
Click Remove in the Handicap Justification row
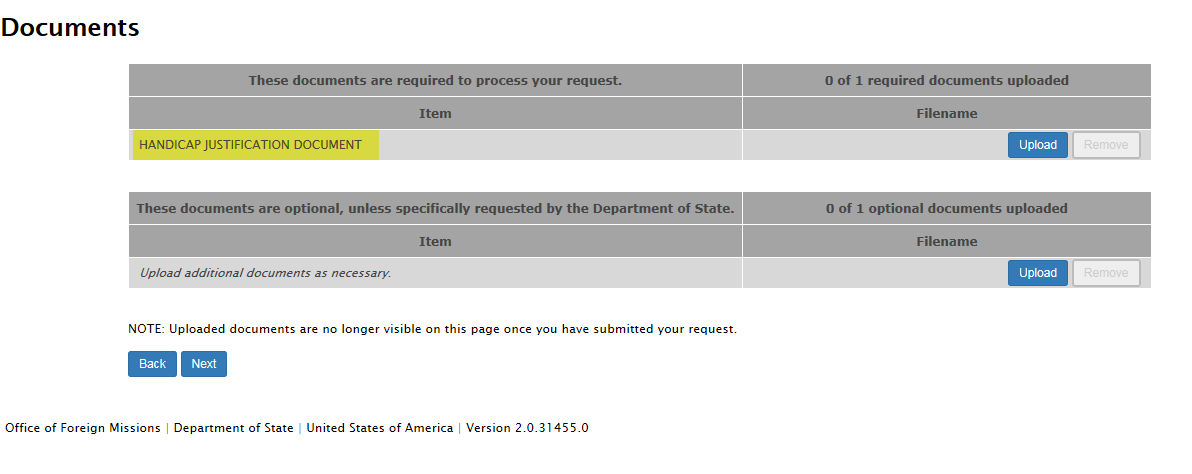click(x=1106, y=145)
